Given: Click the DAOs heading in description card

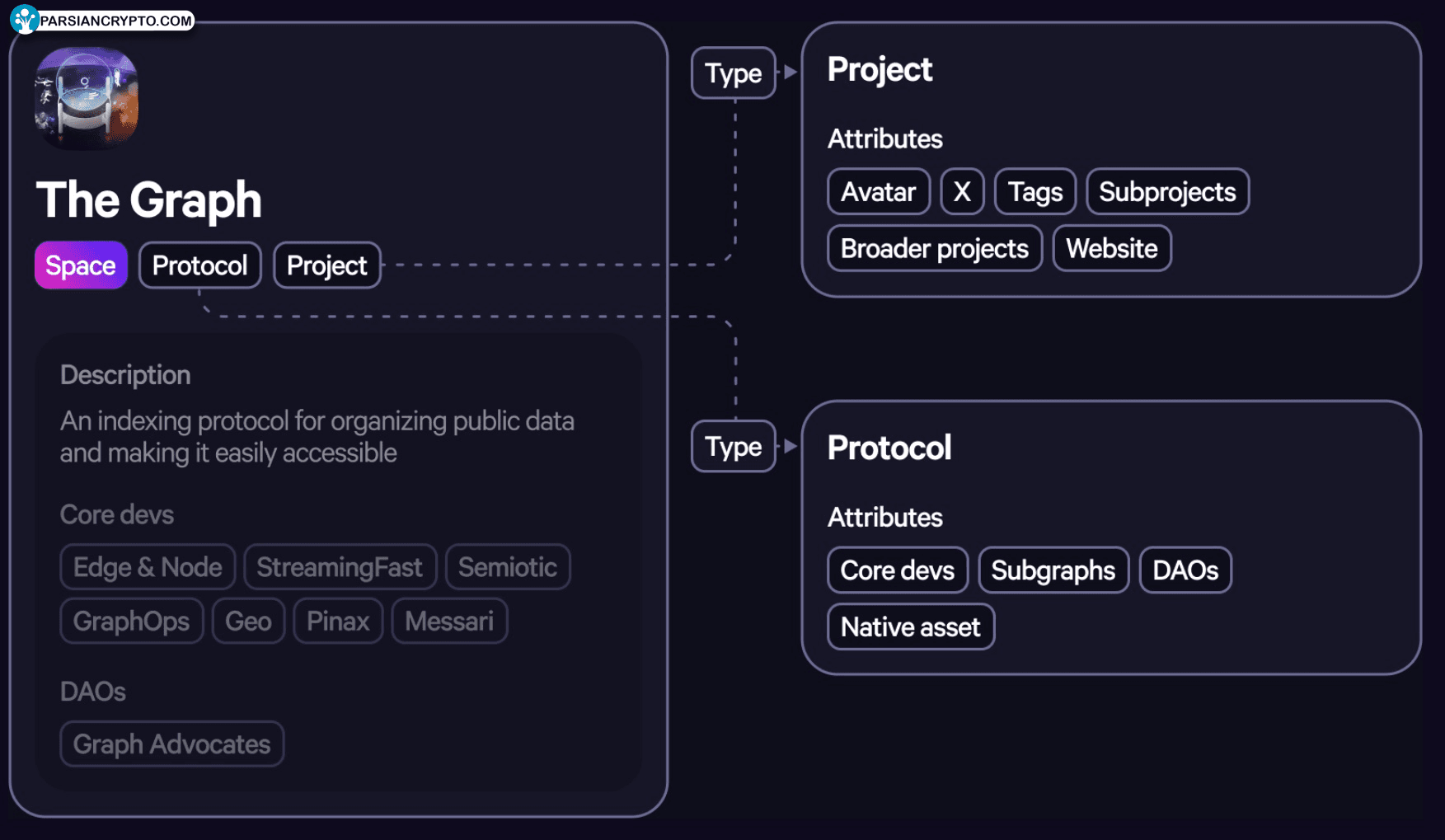Looking at the screenshot, I should 93,692.
